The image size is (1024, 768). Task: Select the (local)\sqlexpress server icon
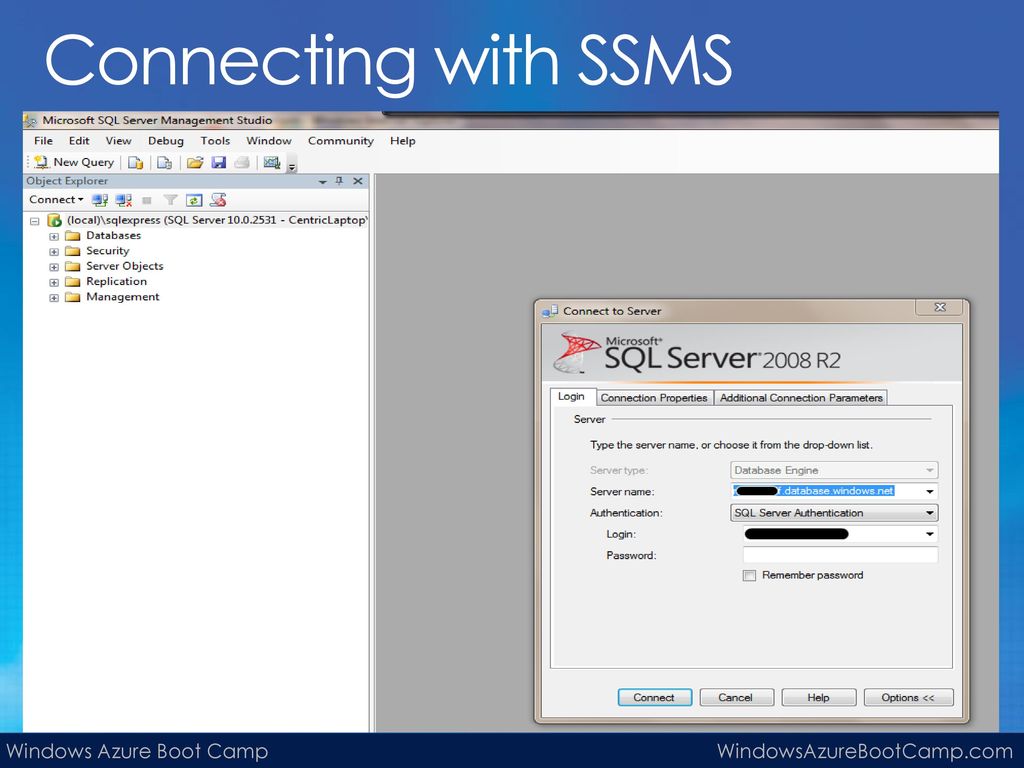(x=54, y=221)
